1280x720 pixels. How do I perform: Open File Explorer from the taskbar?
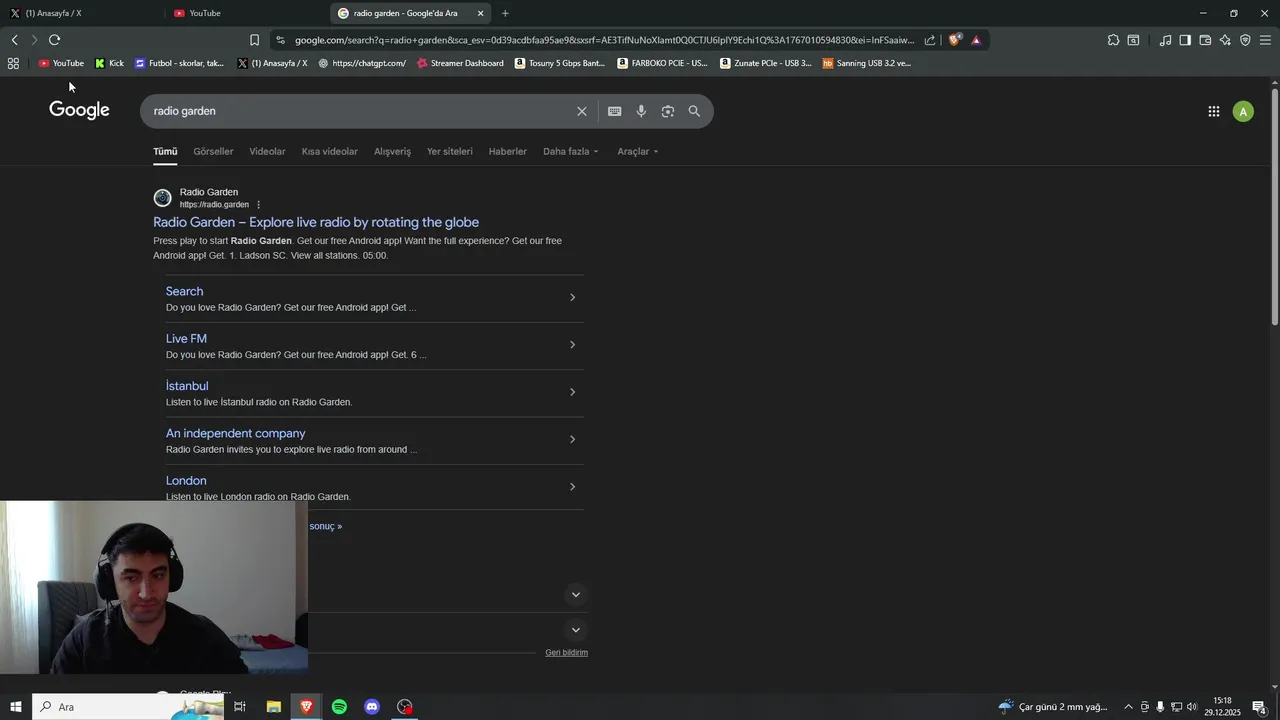tap(273, 707)
